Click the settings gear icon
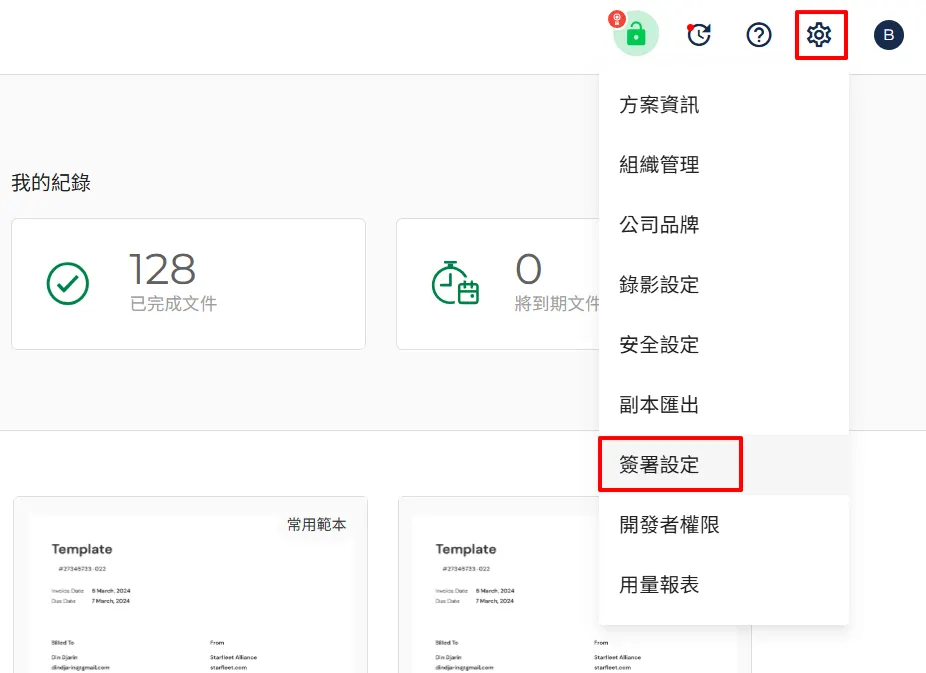Screen dimensions: 926x673 click(x=820, y=35)
